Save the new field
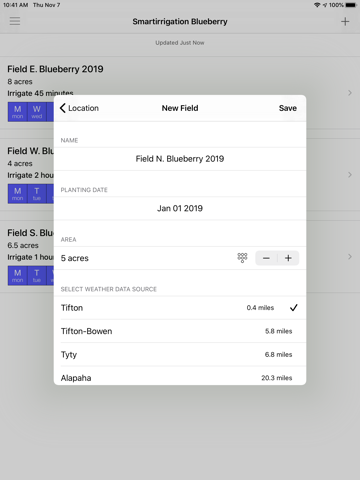This screenshot has height=480, width=360. pos(288,108)
